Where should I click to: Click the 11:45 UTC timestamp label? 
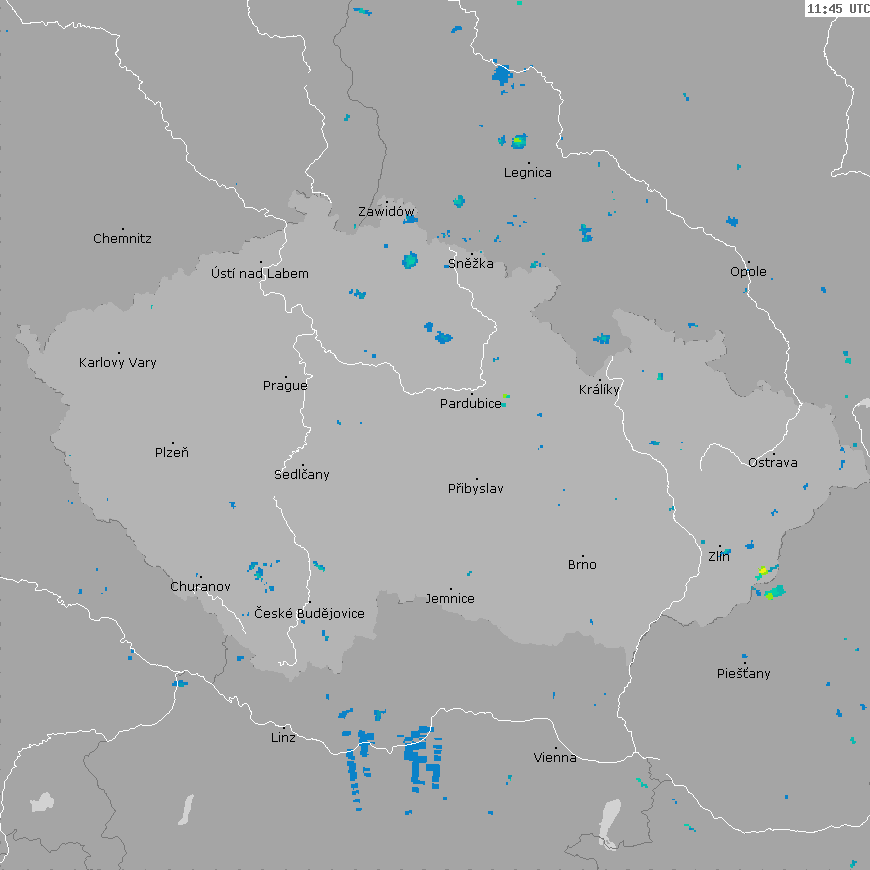click(837, 8)
